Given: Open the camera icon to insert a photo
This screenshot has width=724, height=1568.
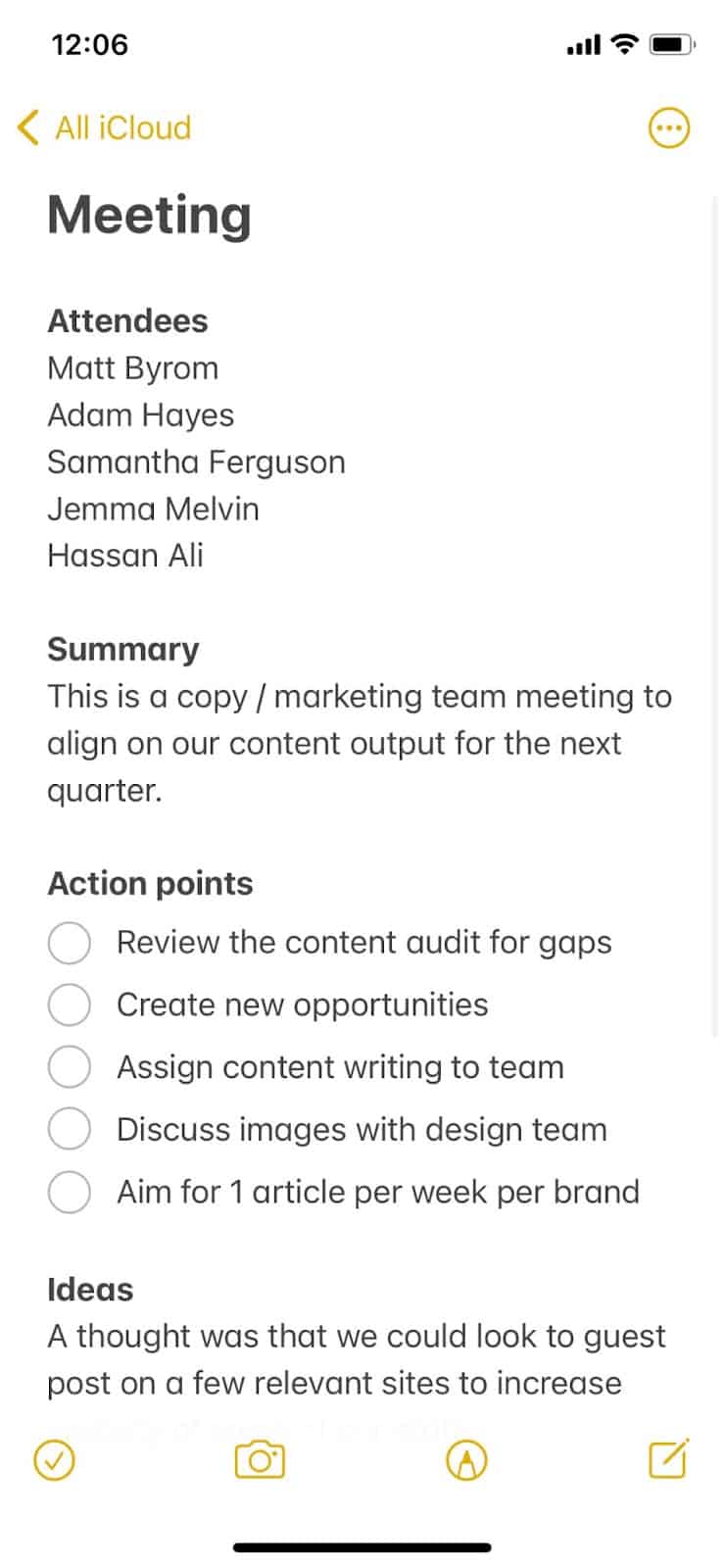Looking at the screenshot, I should 259,1459.
